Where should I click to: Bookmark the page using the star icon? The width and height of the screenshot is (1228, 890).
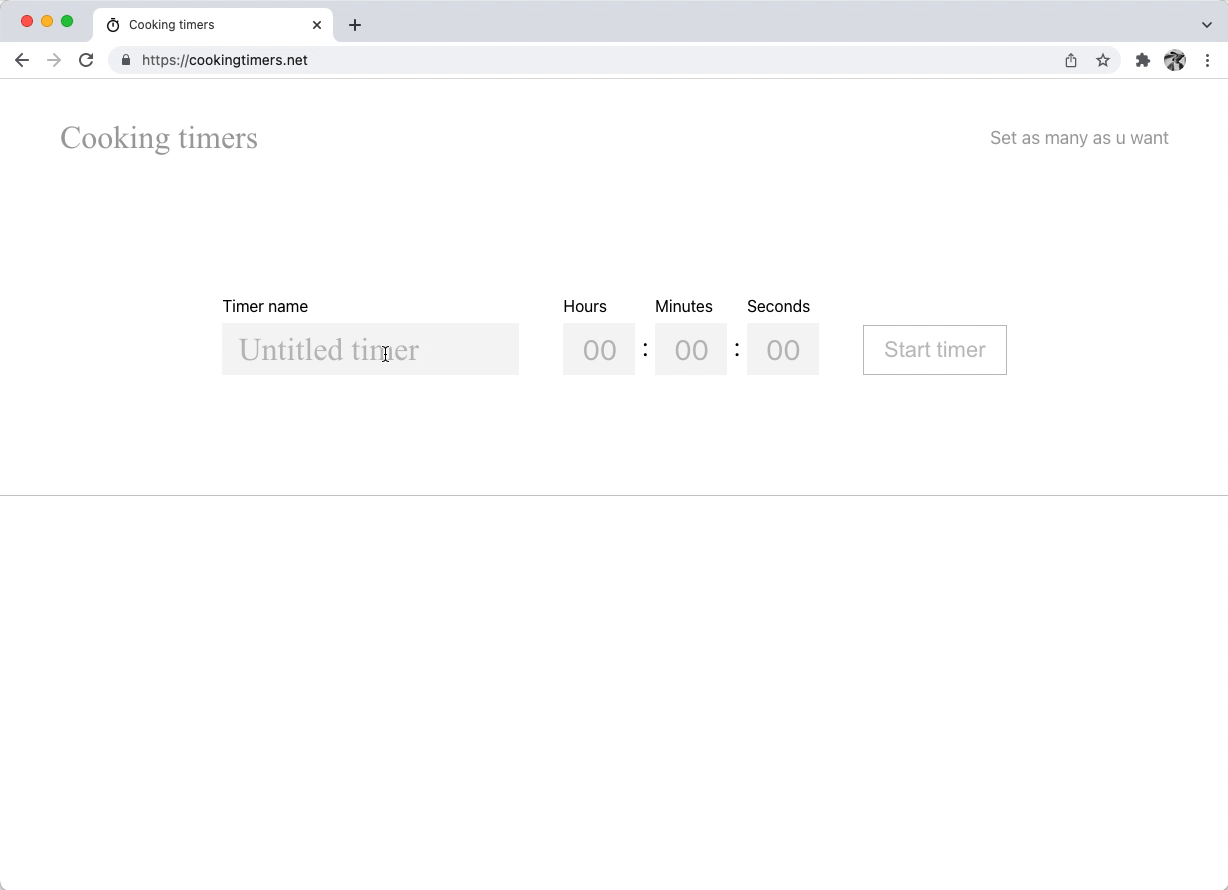click(1103, 60)
